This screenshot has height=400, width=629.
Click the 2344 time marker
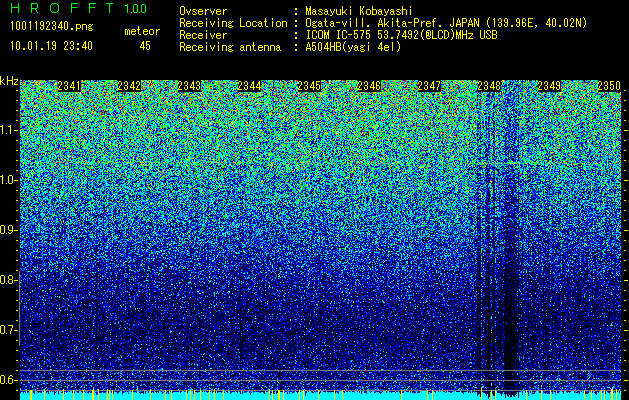coord(249,86)
